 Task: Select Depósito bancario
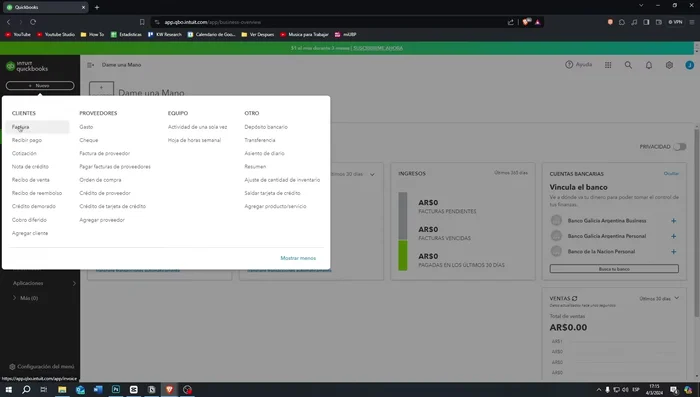266,127
